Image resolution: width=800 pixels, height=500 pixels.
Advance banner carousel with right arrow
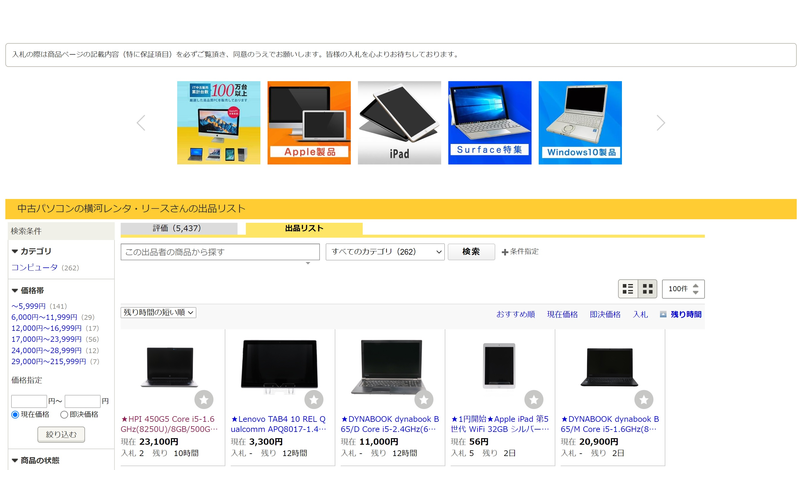(x=661, y=123)
